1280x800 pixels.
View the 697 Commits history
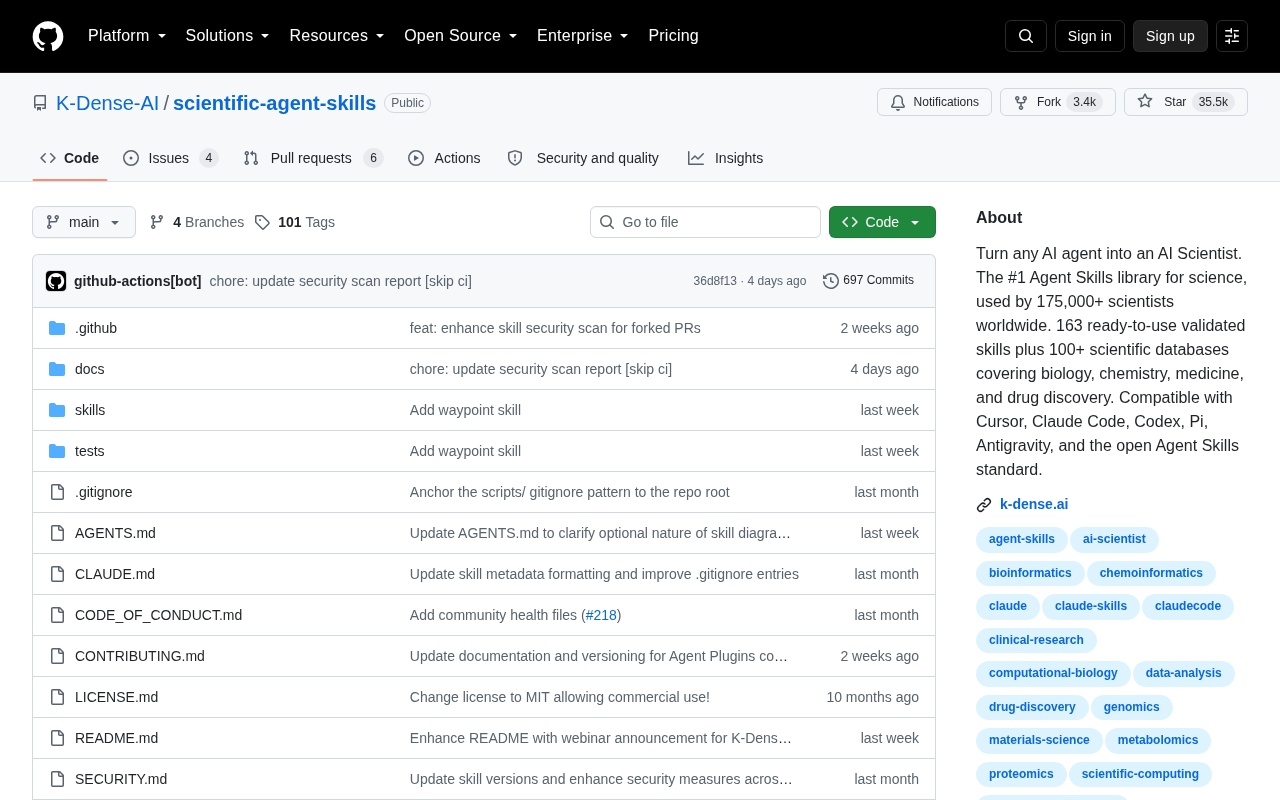[x=868, y=281]
